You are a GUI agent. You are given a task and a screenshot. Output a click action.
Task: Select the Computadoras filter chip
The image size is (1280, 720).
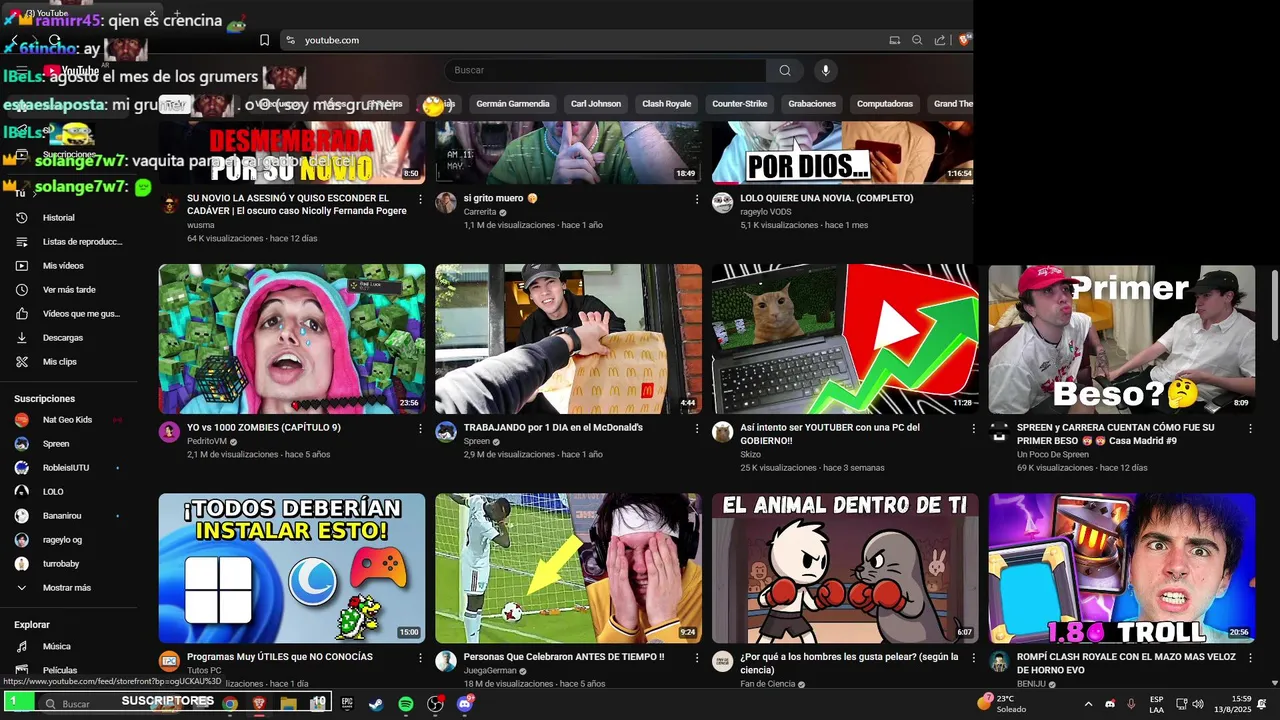click(x=885, y=104)
